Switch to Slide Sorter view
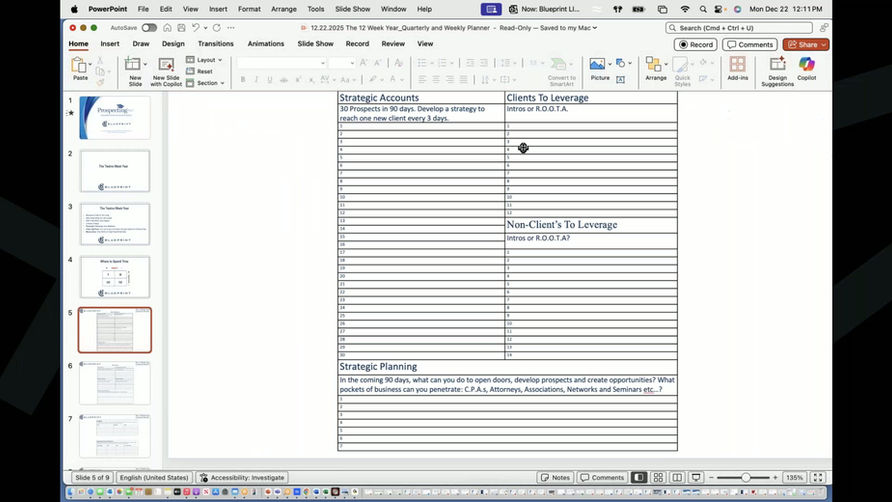Viewport: 892px width, 502px height. [658, 478]
